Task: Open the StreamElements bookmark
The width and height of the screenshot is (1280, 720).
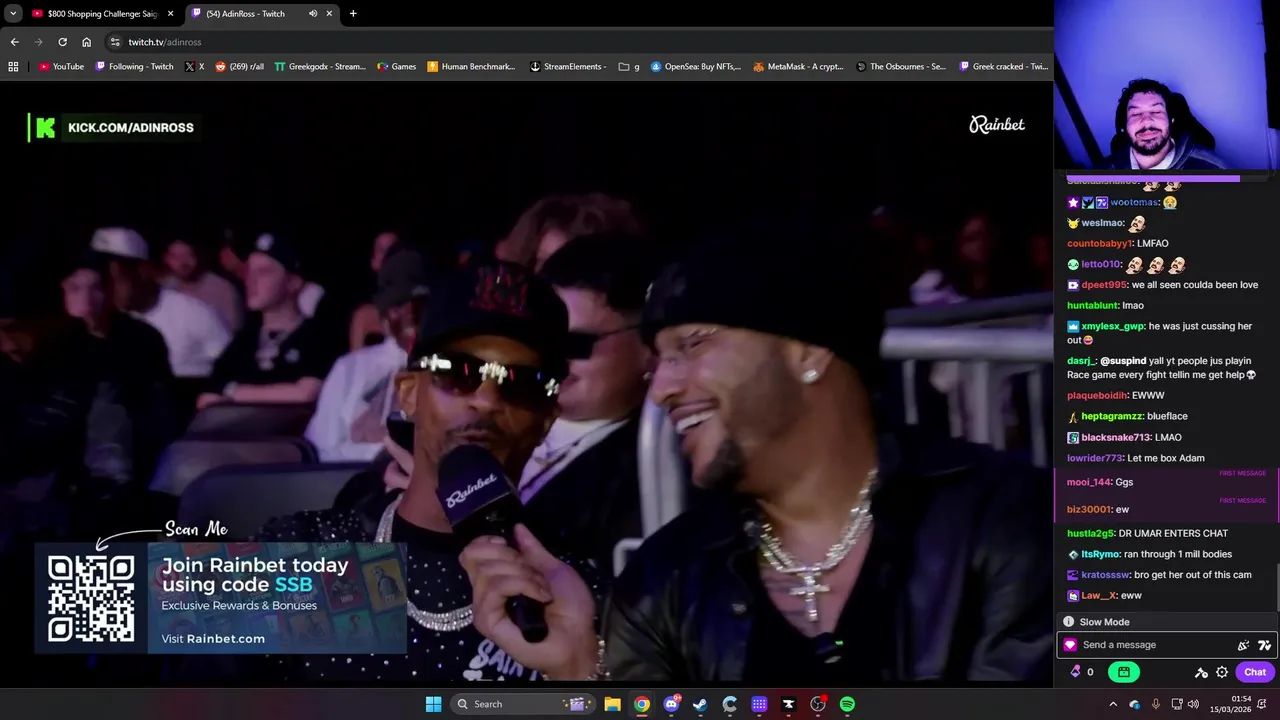Action: (x=568, y=67)
